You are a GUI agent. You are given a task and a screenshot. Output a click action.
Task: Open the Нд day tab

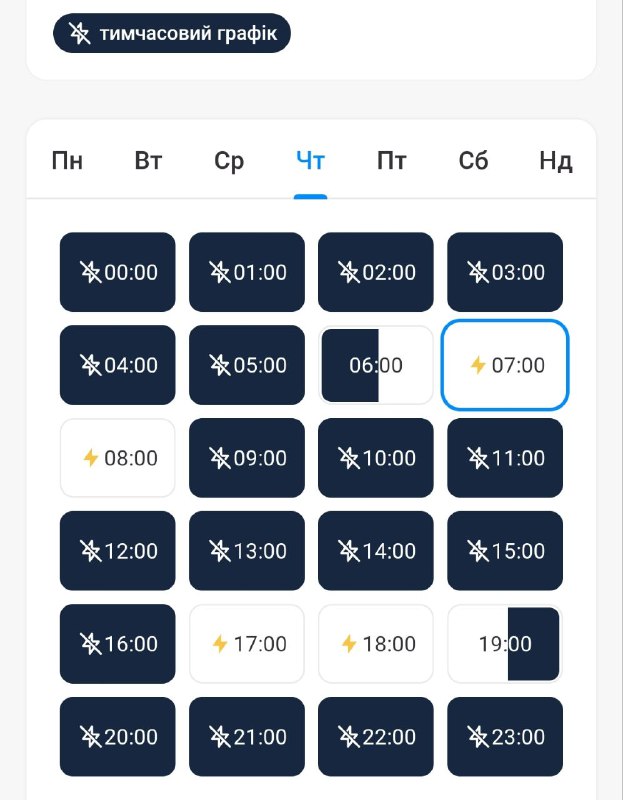tap(555, 161)
